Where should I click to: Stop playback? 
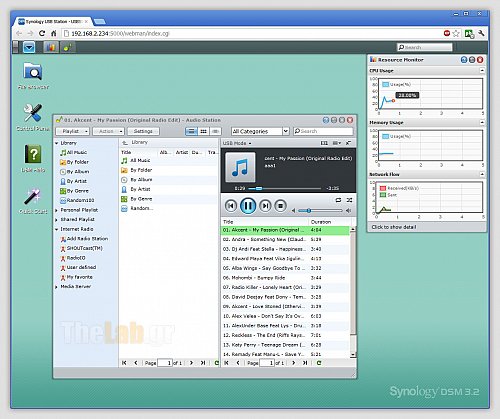point(281,206)
